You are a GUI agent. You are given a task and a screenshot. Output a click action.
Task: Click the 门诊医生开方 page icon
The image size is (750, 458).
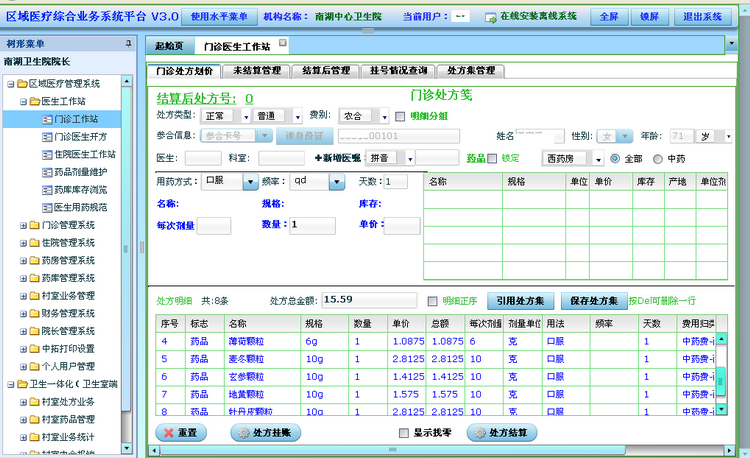tap(47, 137)
